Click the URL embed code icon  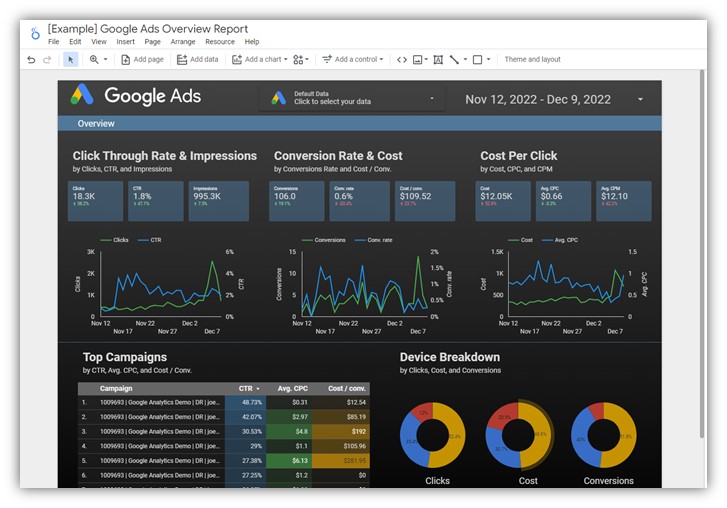coord(402,60)
